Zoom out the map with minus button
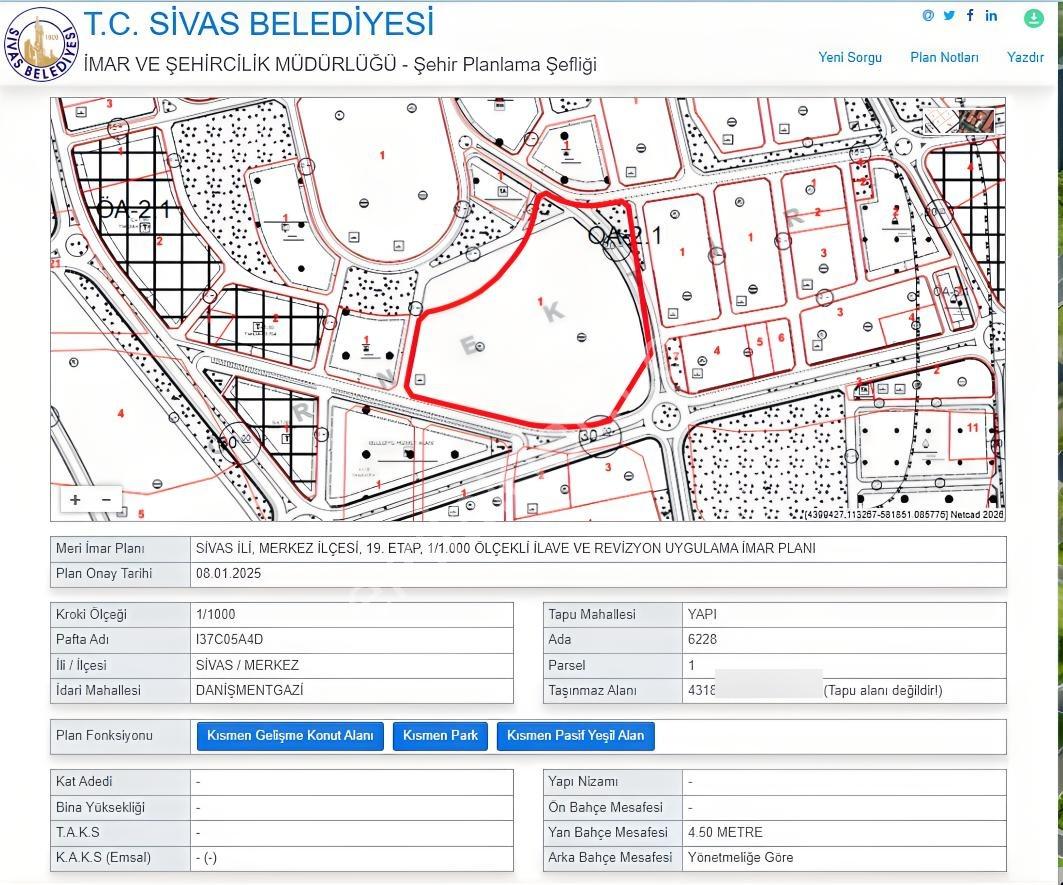 (106, 500)
